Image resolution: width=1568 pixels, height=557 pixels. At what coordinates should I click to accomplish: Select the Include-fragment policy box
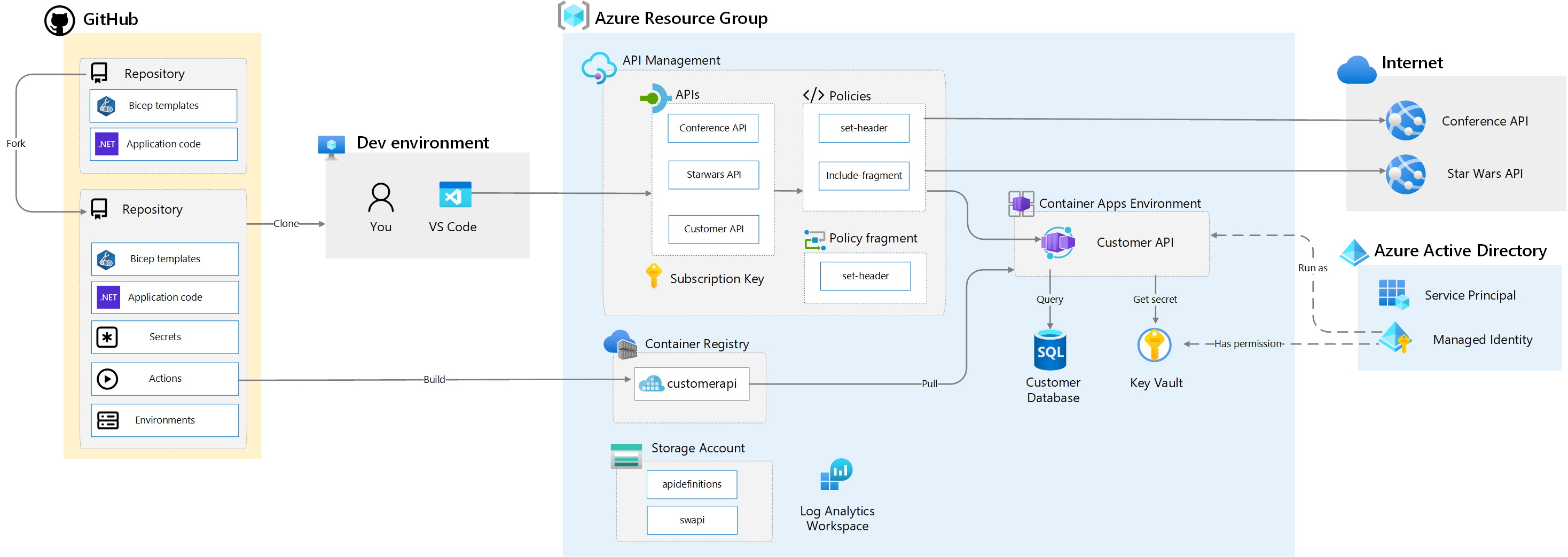pos(863,175)
